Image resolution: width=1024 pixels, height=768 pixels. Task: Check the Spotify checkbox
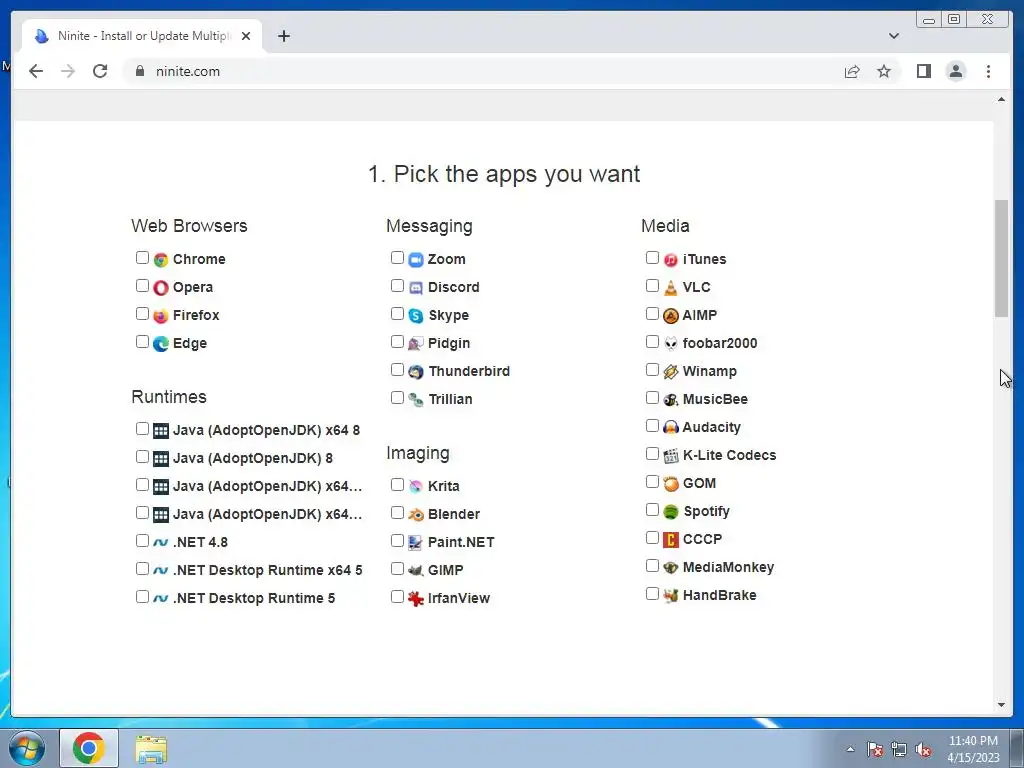[x=652, y=510]
